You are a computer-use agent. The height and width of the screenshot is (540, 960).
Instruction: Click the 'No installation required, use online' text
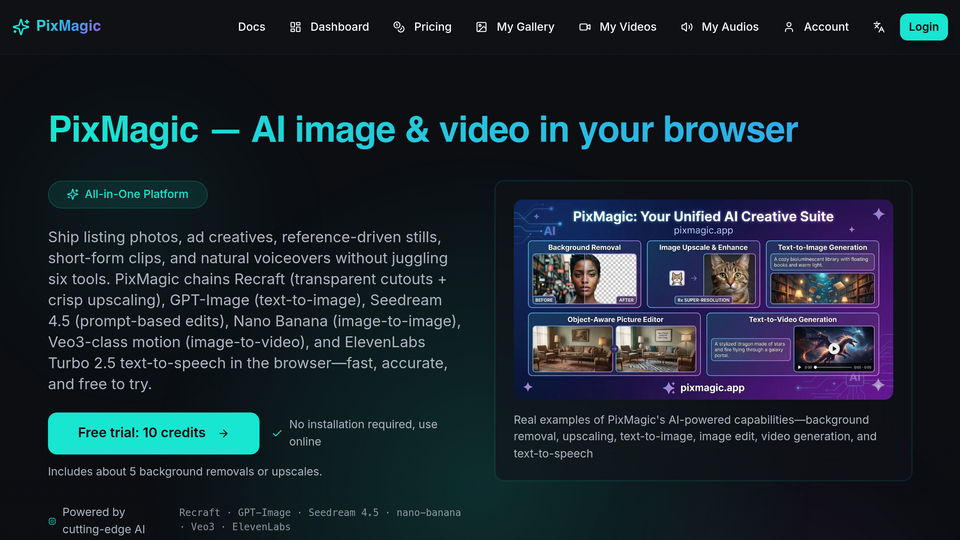[363, 433]
